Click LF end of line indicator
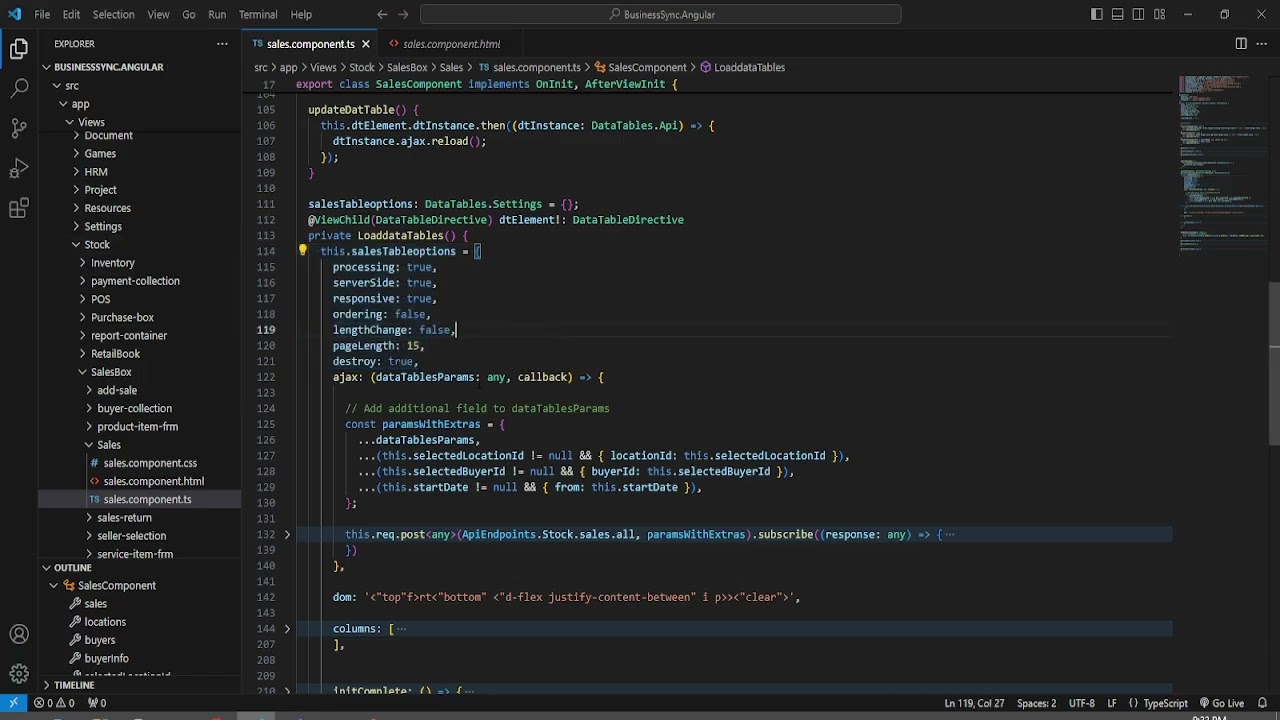Image resolution: width=1280 pixels, height=720 pixels. (1111, 703)
